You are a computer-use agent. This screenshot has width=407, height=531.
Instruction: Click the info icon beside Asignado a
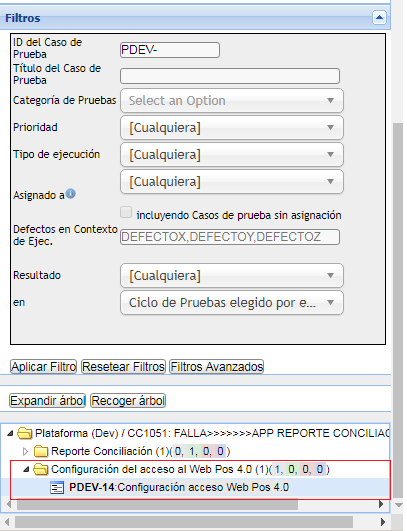70,194
